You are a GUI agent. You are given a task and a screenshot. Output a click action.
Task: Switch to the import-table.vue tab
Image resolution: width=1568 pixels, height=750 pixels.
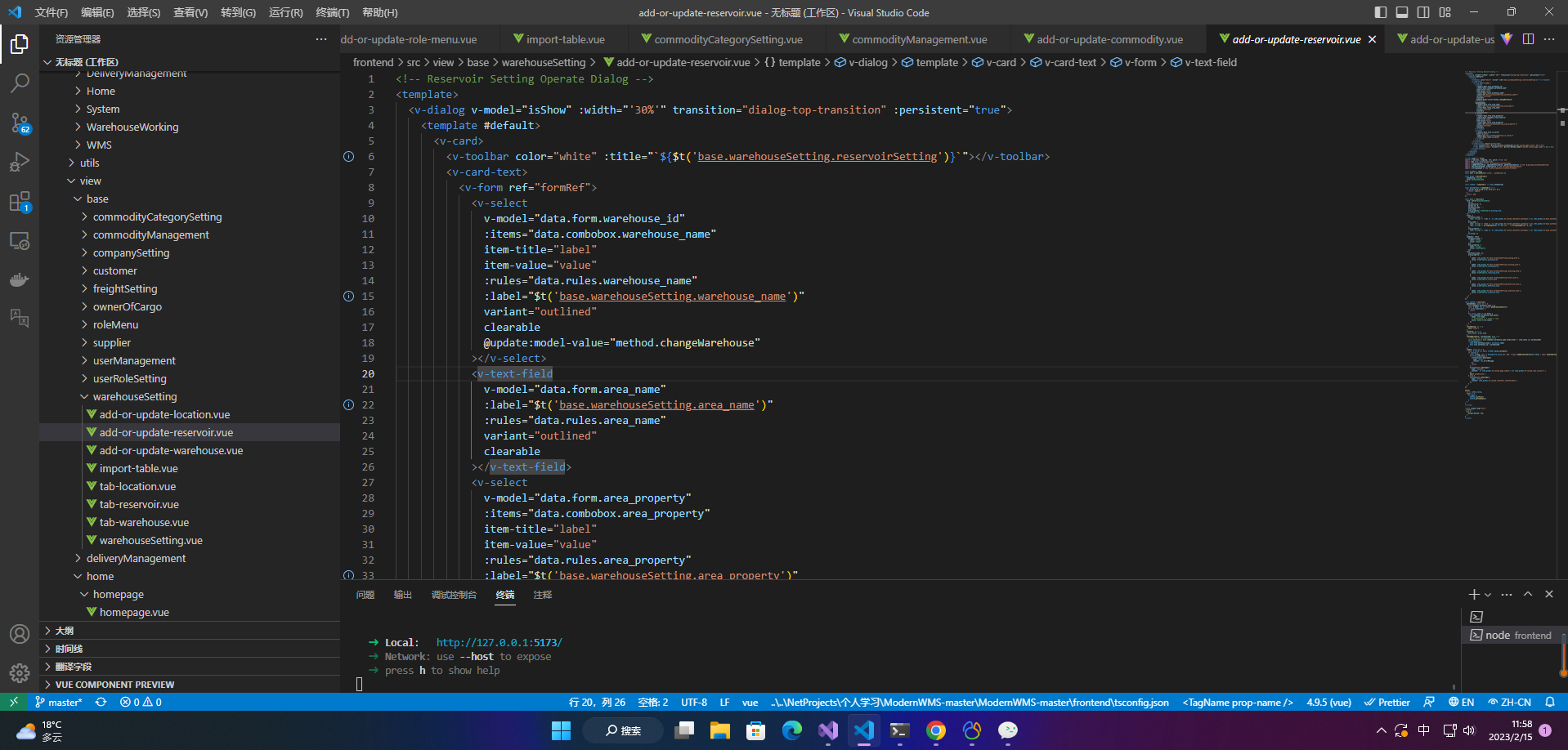point(565,39)
